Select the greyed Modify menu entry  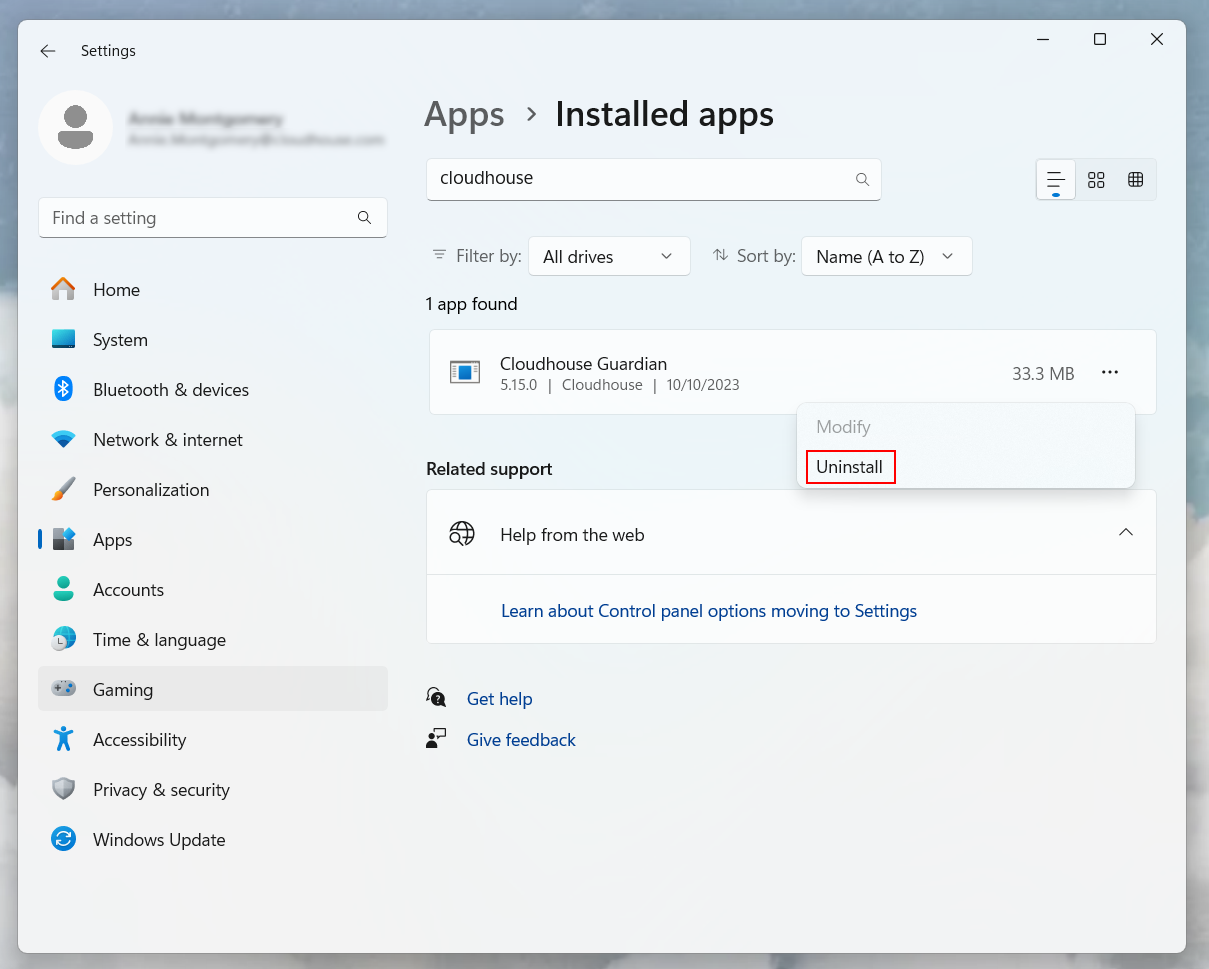click(x=843, y=427)
